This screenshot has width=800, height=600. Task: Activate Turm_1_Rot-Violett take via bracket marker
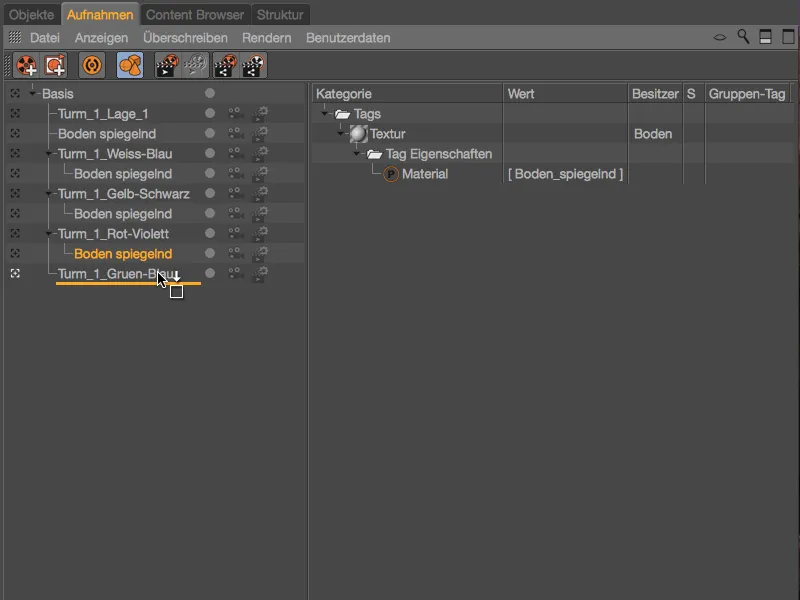[x=15, y=234]
